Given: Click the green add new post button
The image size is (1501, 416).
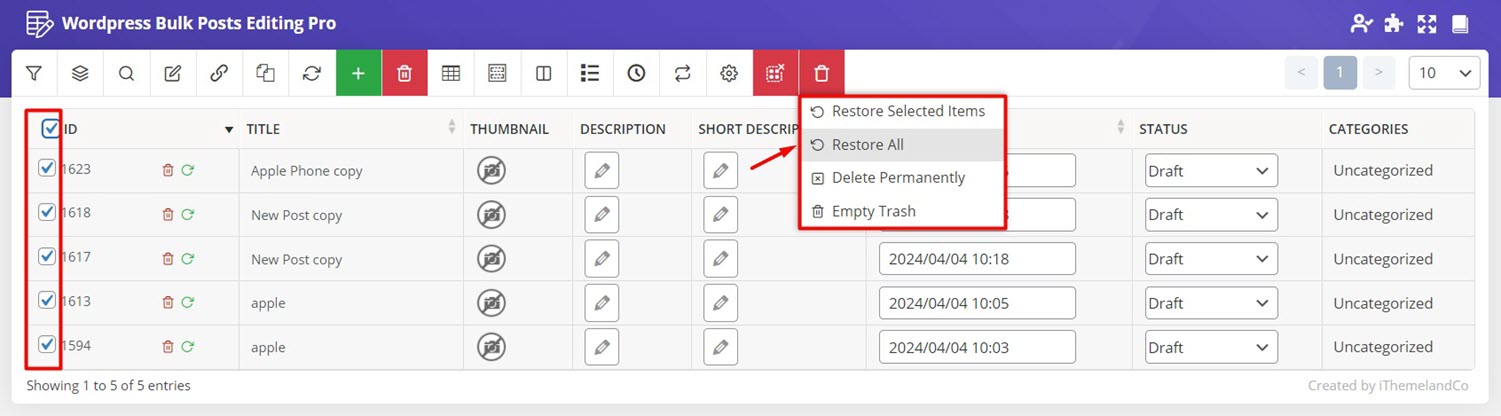Looking at the screenshot, I should click(358, 73).
